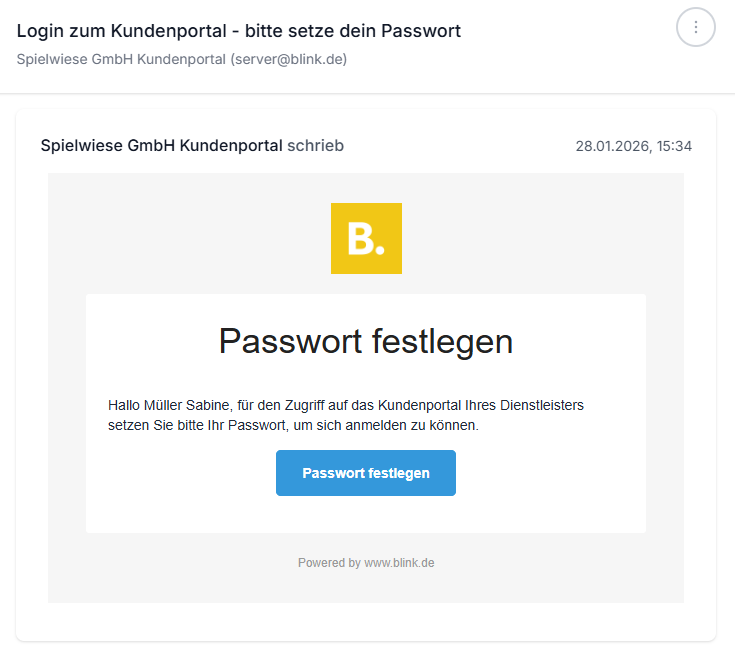
Task: Click the Hallo Müller Sabine greeting text
Action: [x=169, y=405]
